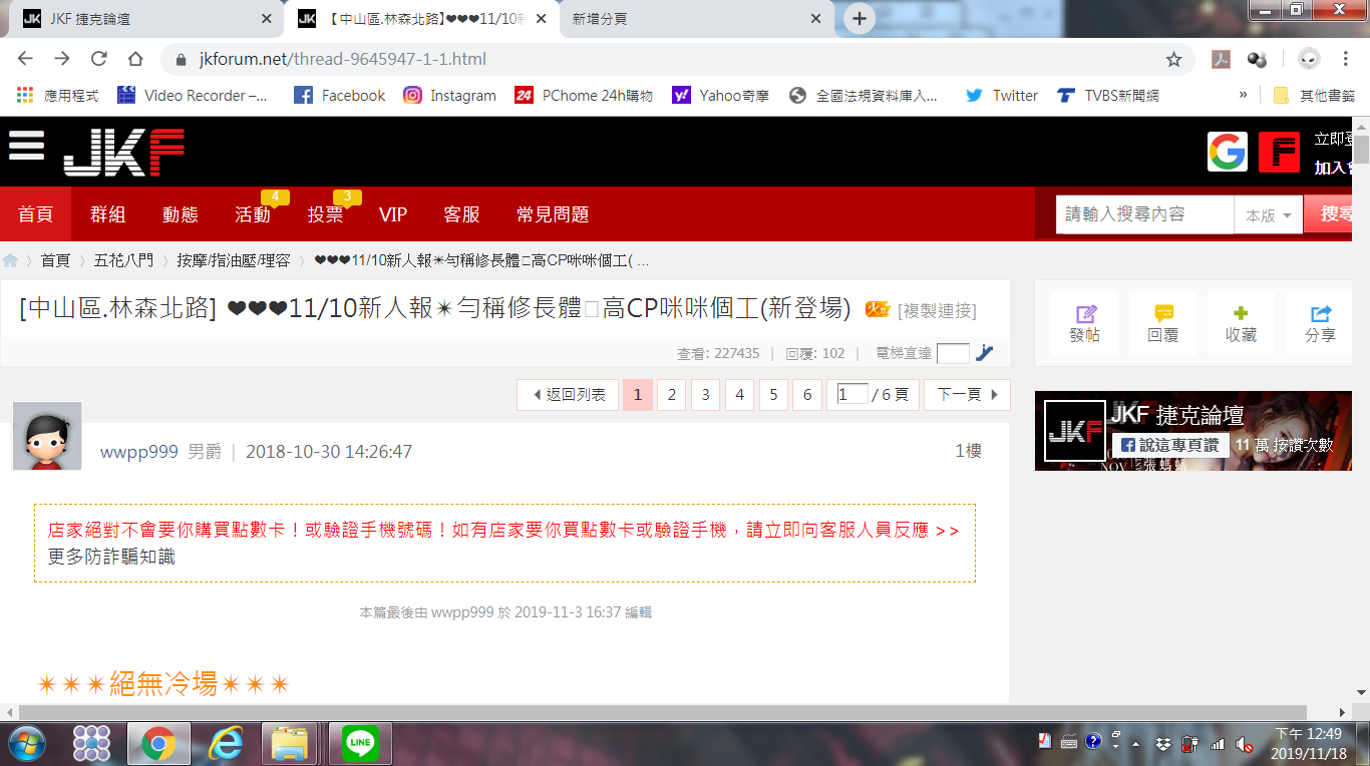Click the home icon in breadcrumb
The height and width of the screenshot is (766, 1370).
point(11,261)
